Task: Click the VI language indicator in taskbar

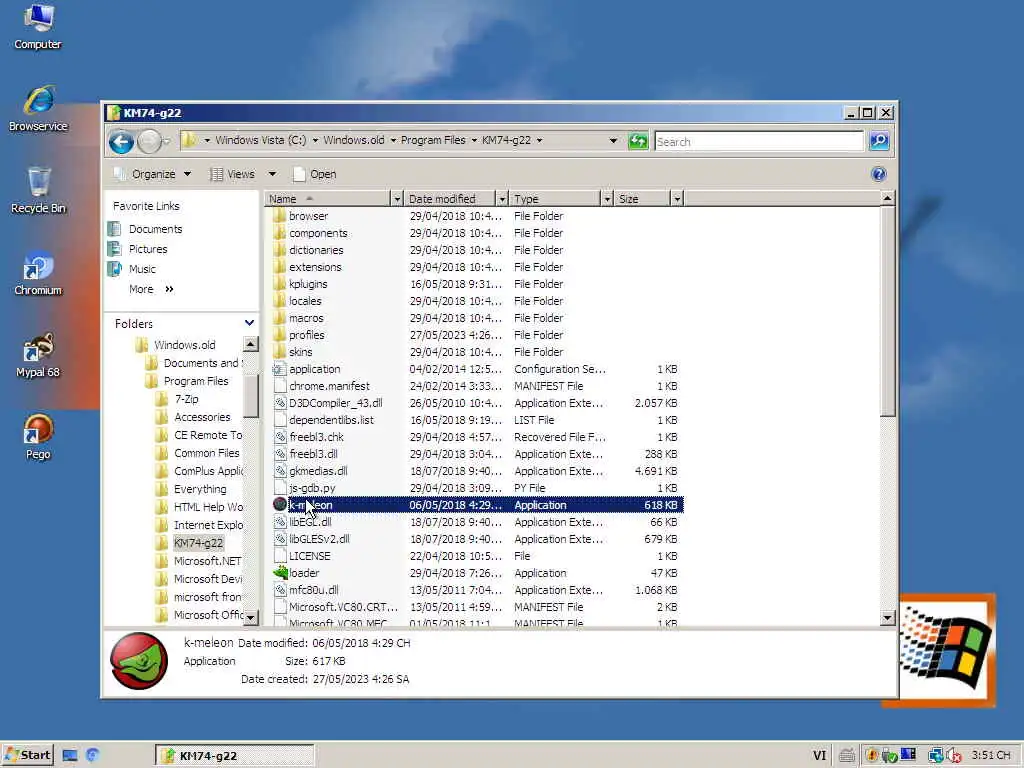Action: (x=820, y=756)
